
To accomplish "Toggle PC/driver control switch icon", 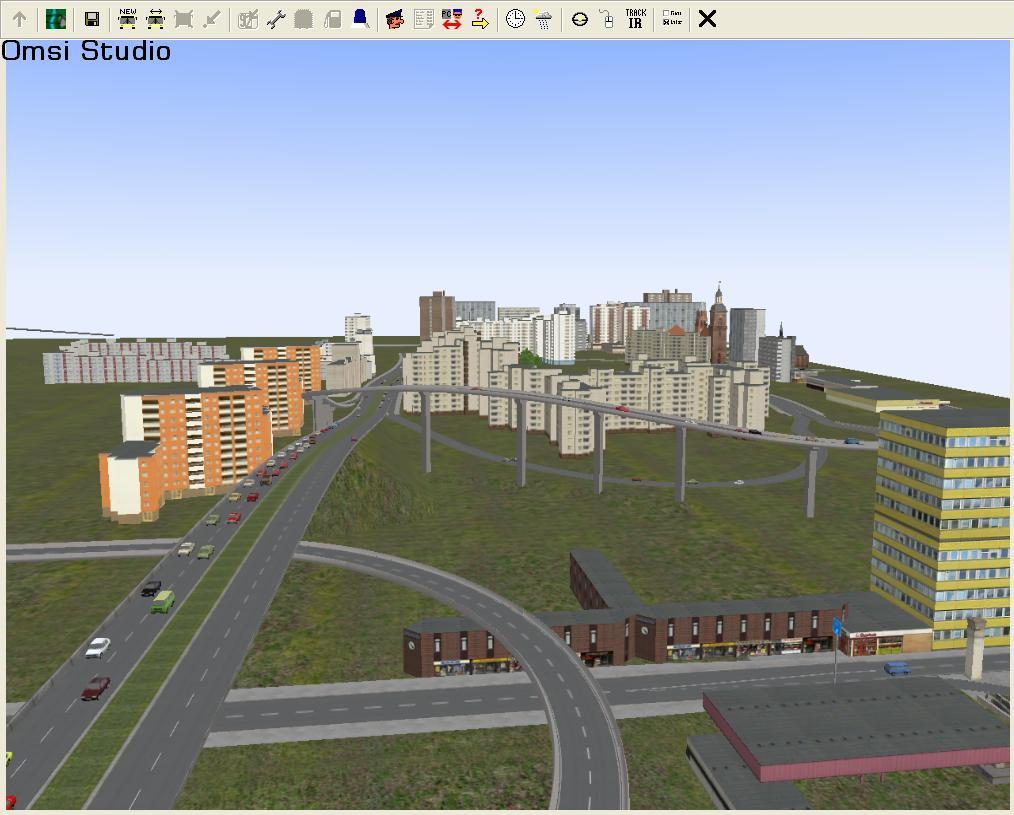I will coord(451,19).
